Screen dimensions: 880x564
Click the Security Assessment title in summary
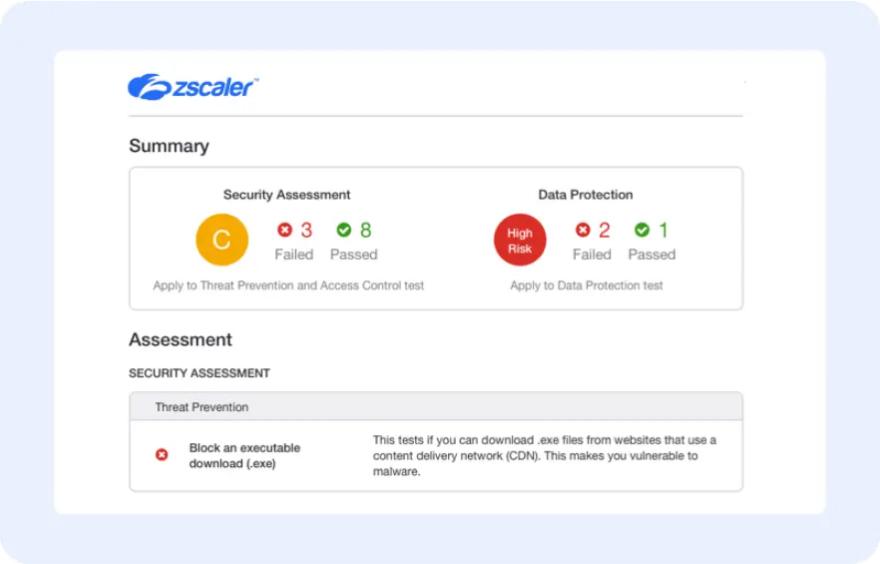click(x=287, y=195)
